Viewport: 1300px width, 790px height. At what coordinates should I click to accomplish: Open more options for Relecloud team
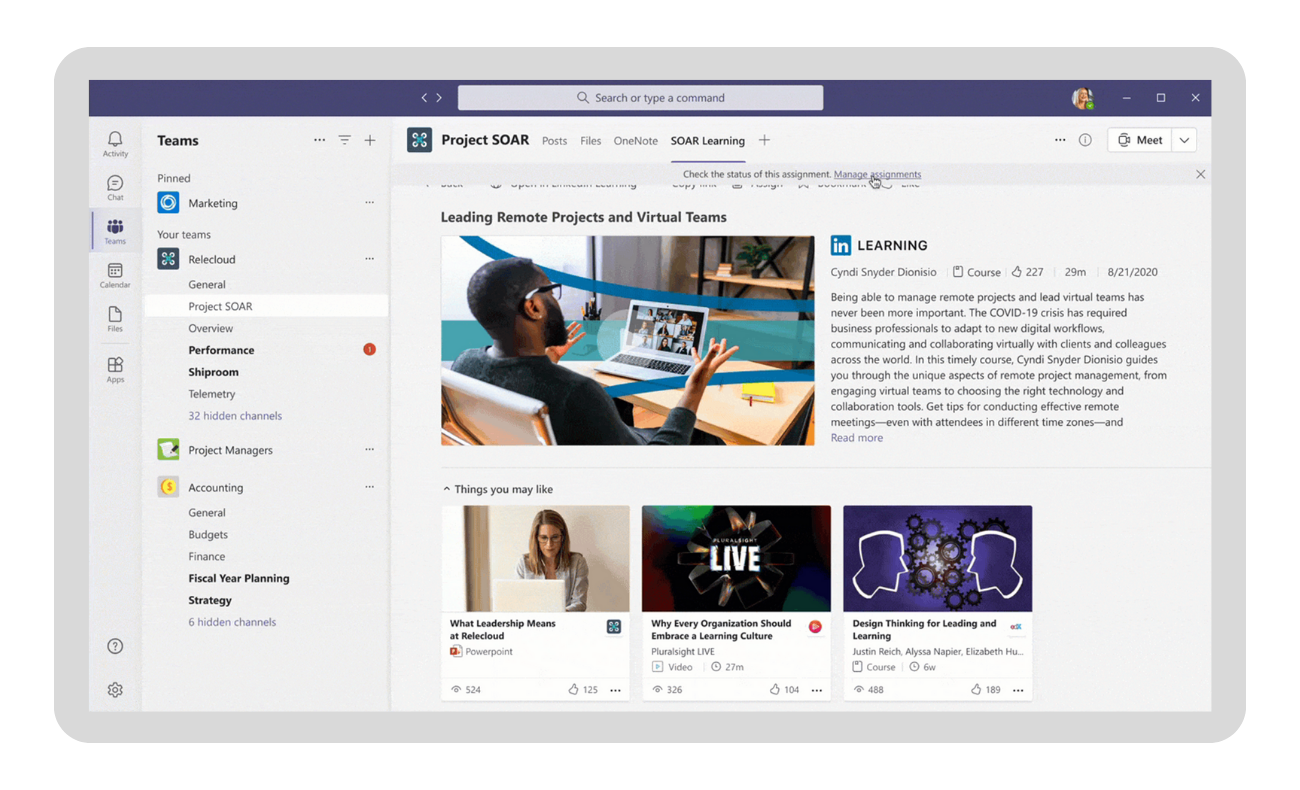(x=369, y=259)
